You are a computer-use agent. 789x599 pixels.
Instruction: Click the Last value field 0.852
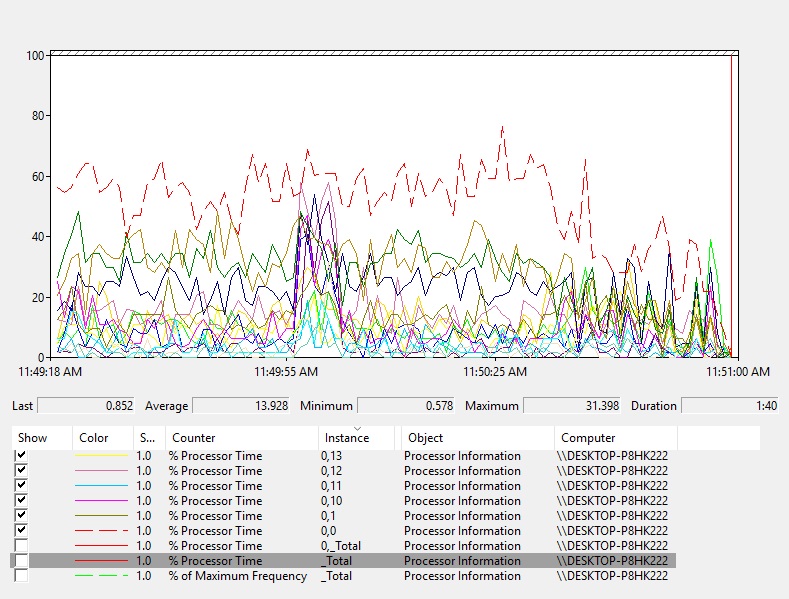click(87, 406)
